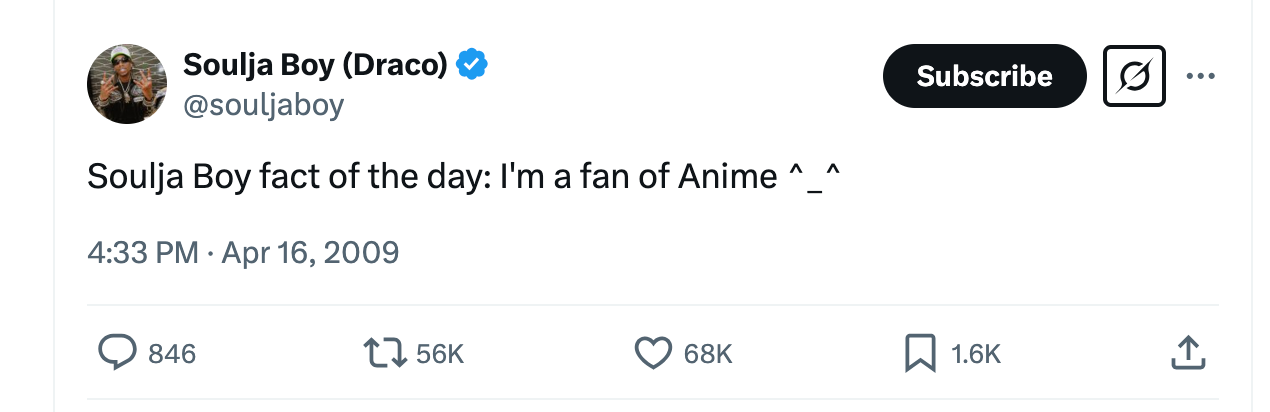Click the 1.6K bookmarks count

click(976, 353)
